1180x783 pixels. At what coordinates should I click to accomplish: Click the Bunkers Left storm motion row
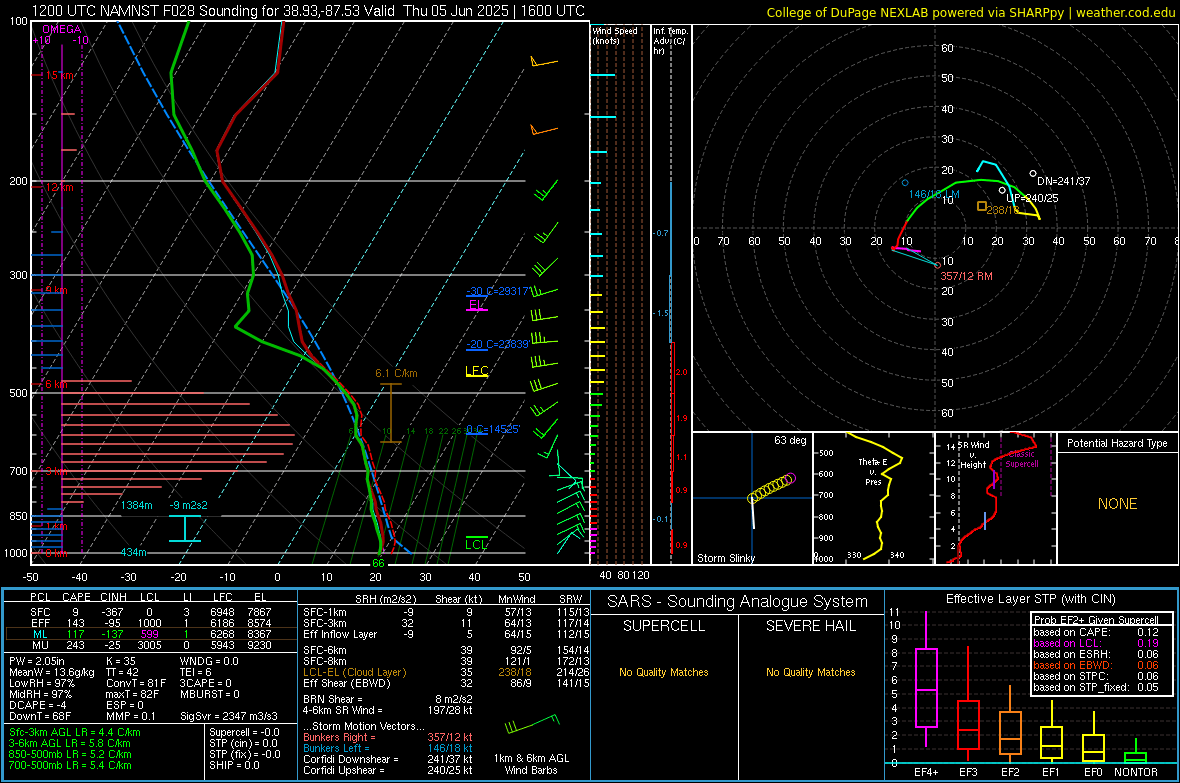click(388, 748)
